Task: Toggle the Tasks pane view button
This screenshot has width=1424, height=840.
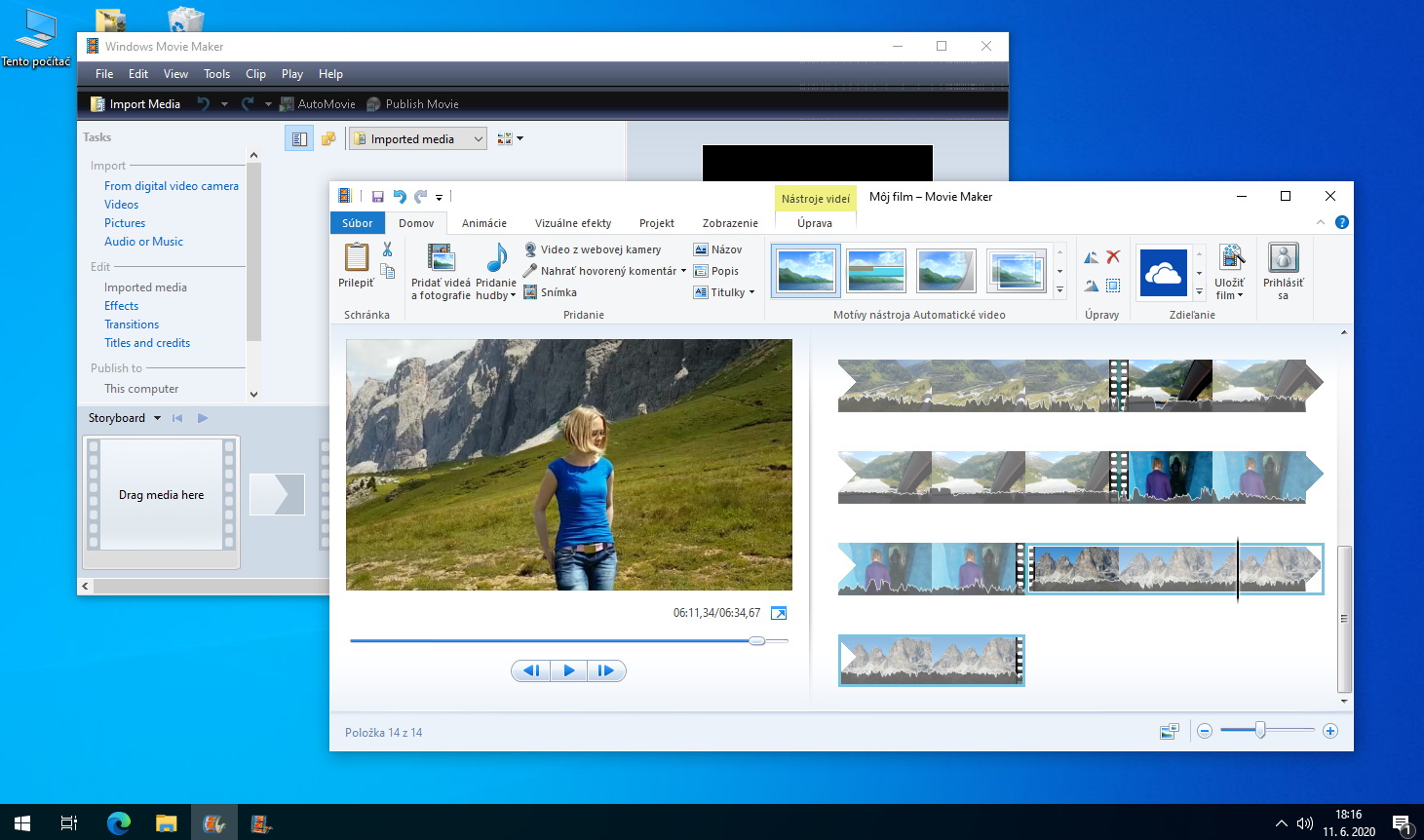Action: click(299, 139)
